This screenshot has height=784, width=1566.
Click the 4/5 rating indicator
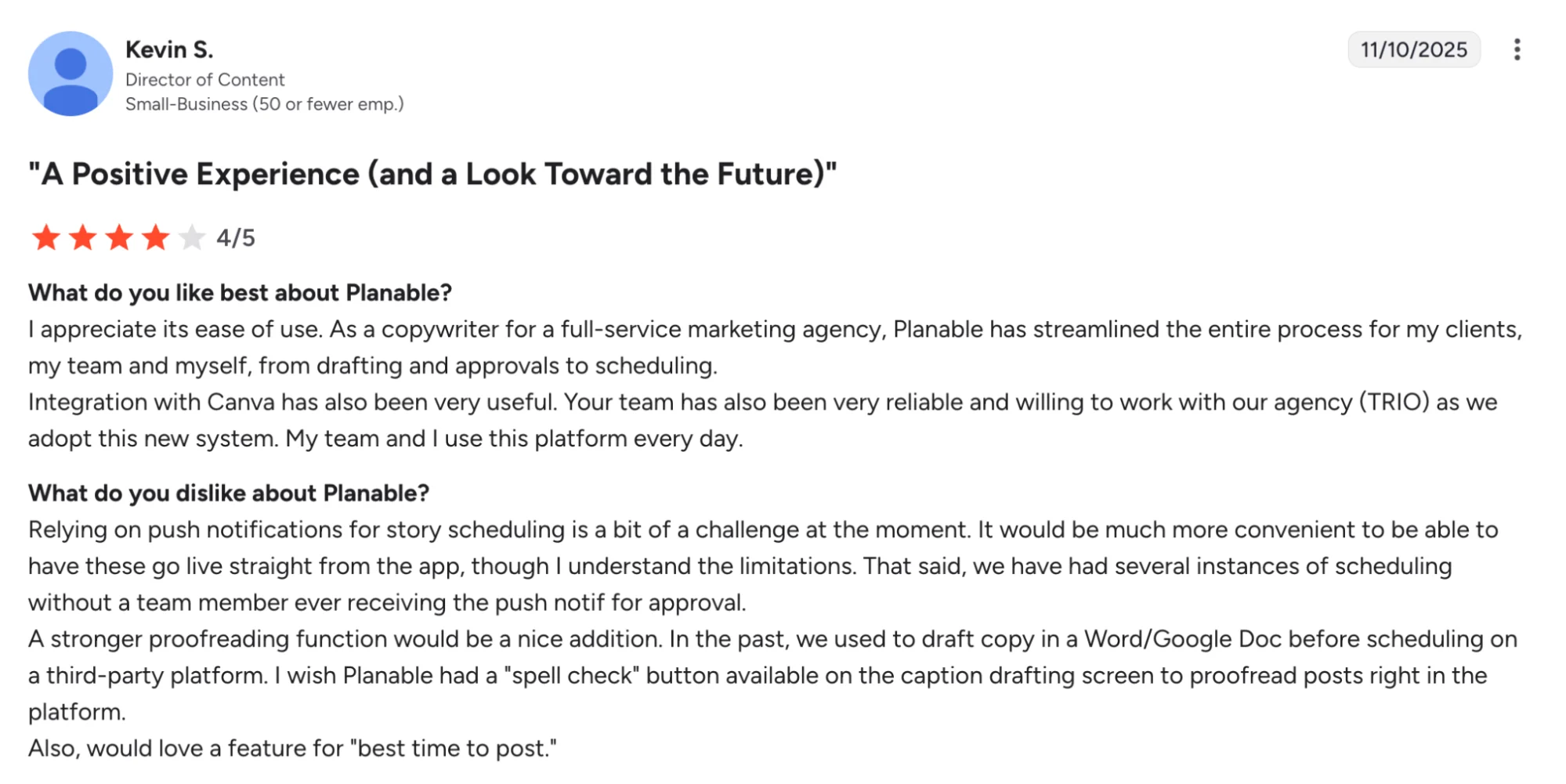click(x=235, y=237)
